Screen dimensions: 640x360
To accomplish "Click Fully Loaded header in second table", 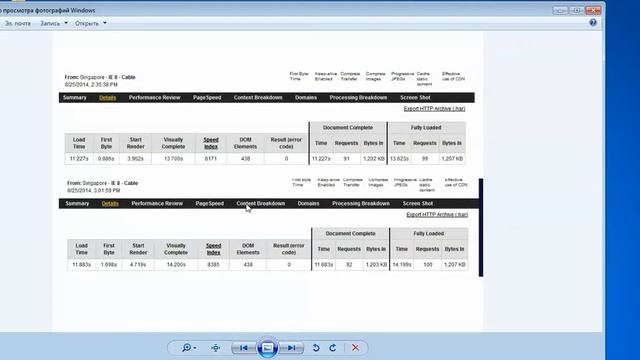I will (x=429, y=233).
